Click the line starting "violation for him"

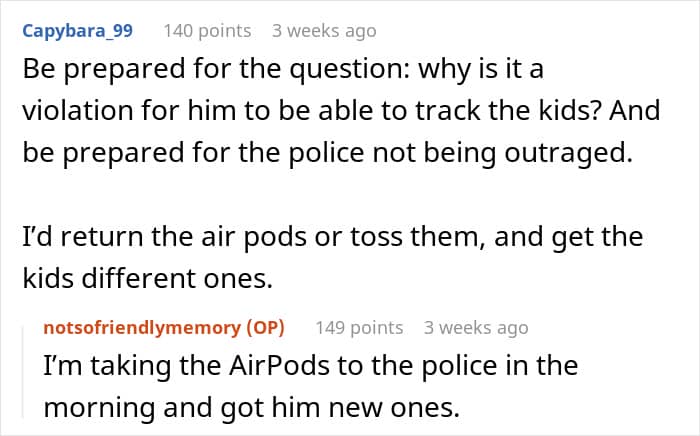pos(340,109)
